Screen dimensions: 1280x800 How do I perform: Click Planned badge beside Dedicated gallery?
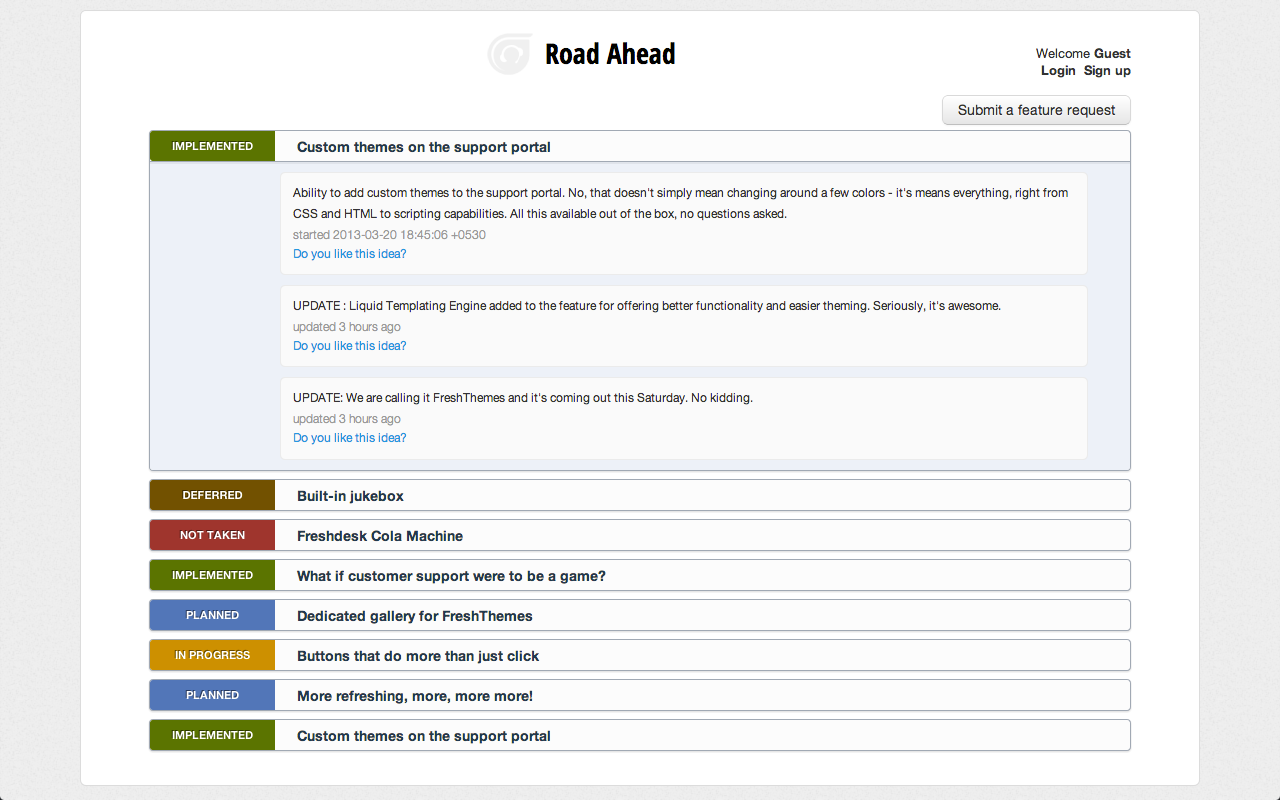coord(212,615)
